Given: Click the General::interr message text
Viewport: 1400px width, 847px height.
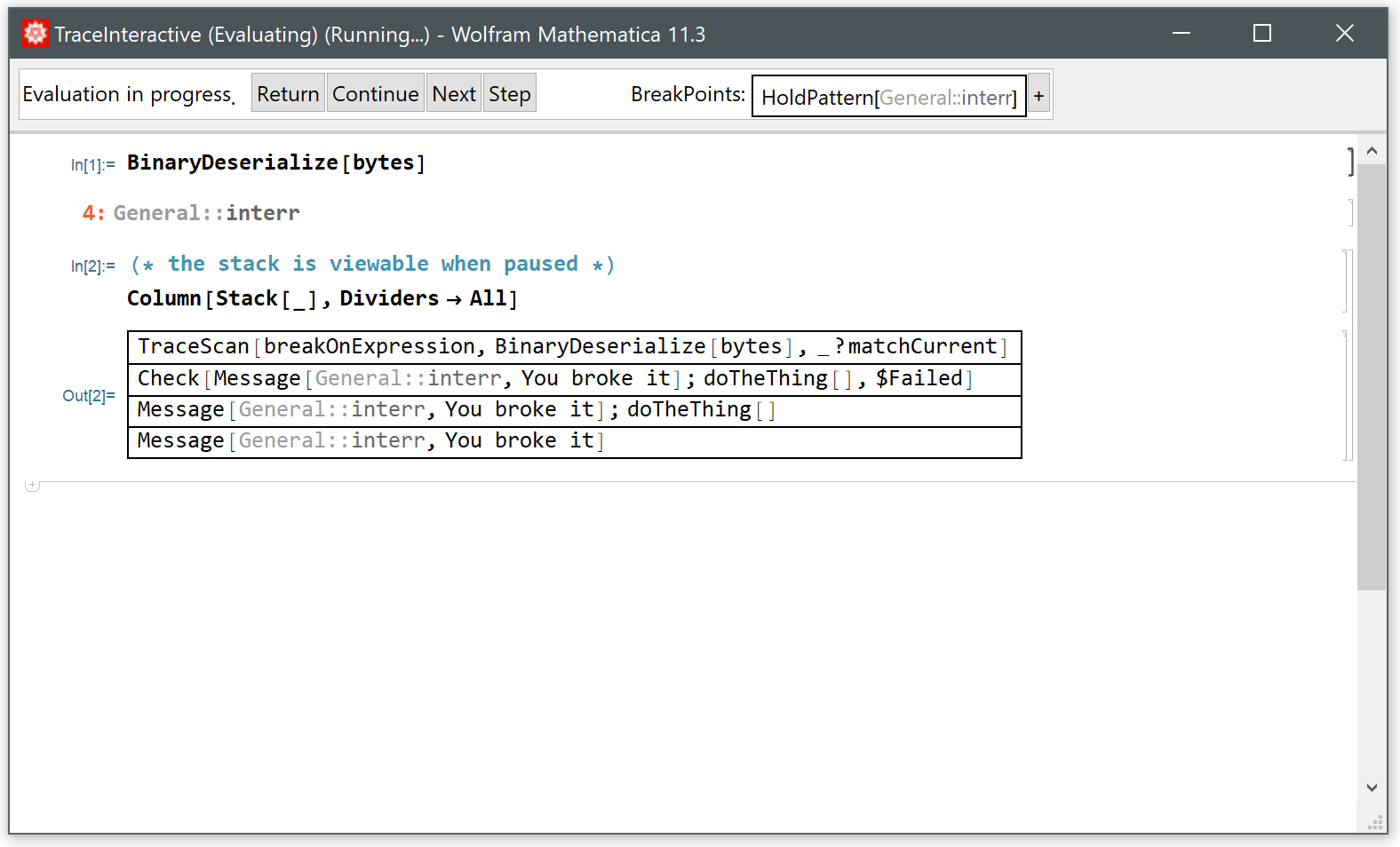Looking at the screenshot, I should click(206, 213).
